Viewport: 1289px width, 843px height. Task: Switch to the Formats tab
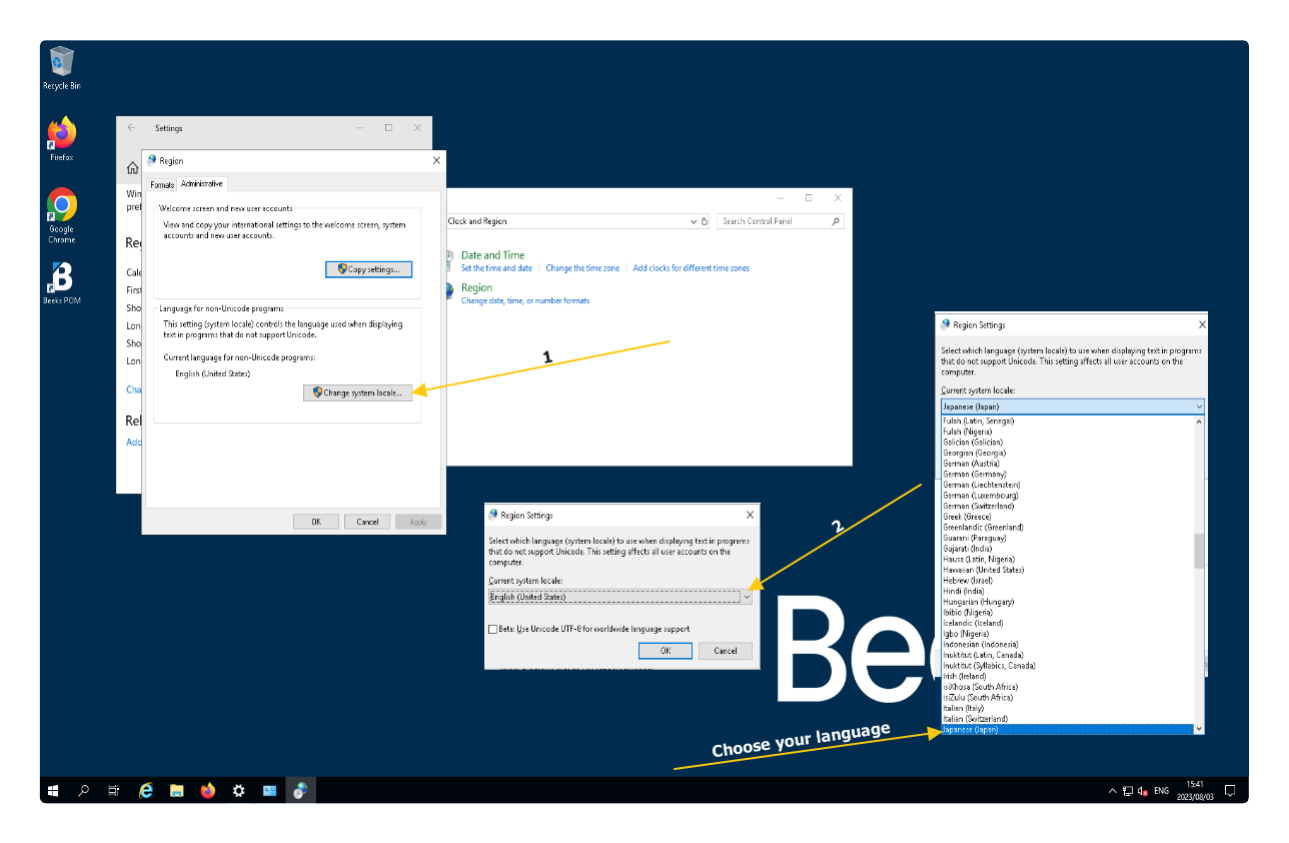tap(162, 185)
